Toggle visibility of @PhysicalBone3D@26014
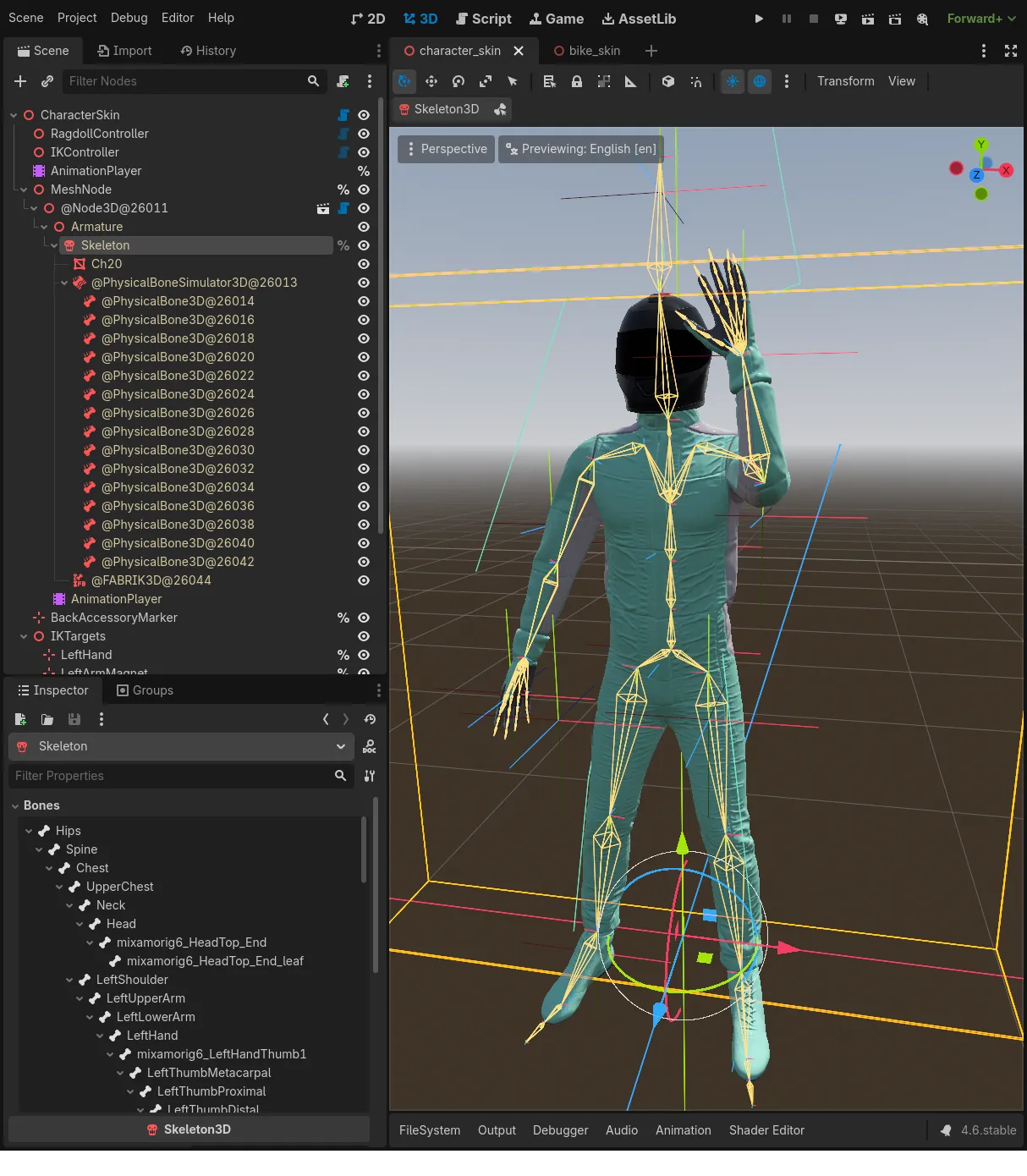 pos(364,301)
